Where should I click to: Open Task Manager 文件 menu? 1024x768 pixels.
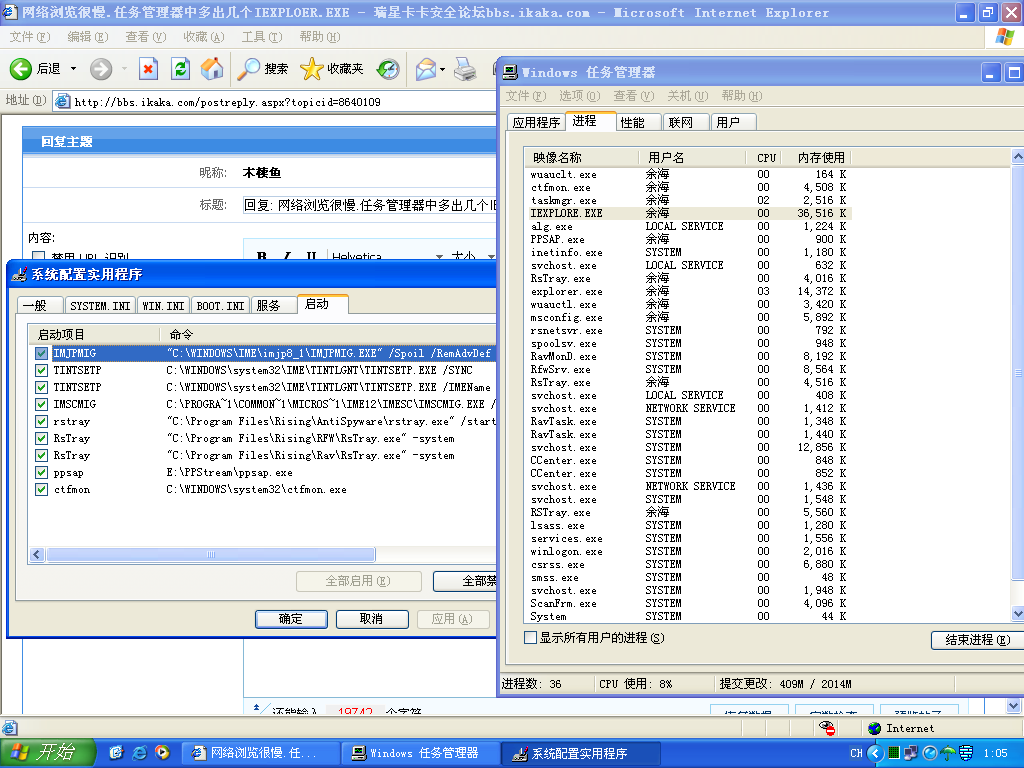(526, 96)
